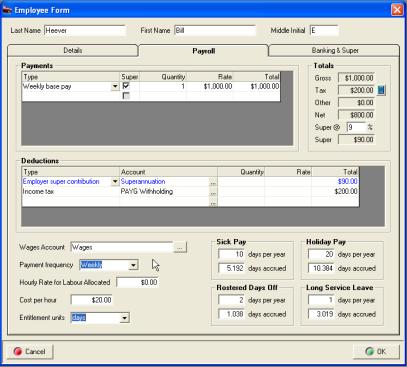Select the Payroll tab
Screen dimensions: 407x367
tap(203, 51)
